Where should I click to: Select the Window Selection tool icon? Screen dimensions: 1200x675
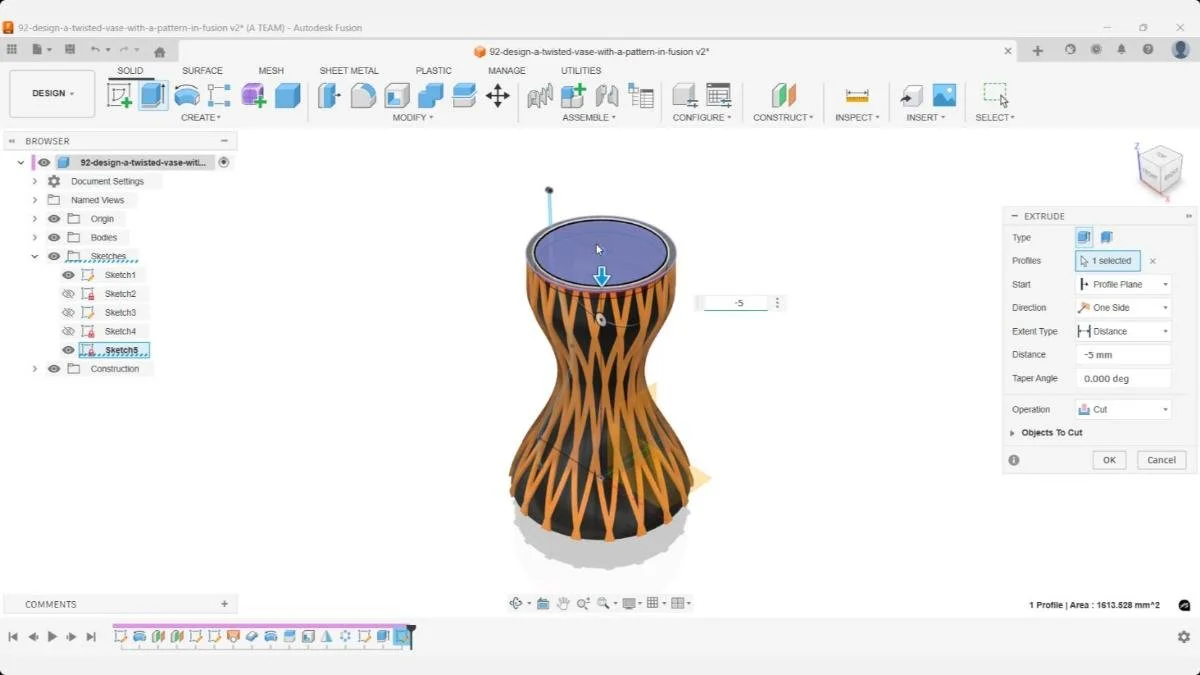tap(995, 95)
